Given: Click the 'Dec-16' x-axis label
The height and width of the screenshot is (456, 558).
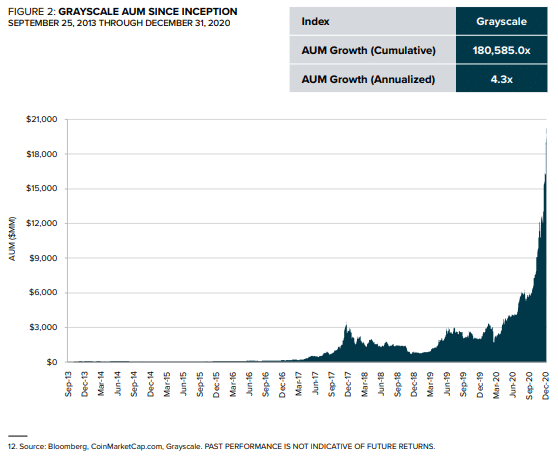Looking at the screenshot, I should click(x=282, y=384).
